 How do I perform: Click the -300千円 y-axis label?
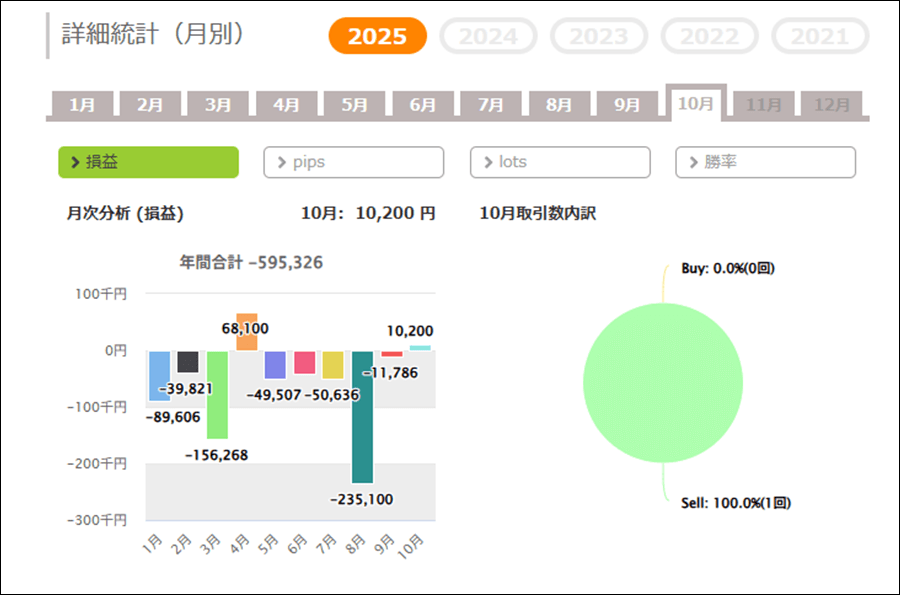pos(97,520)
